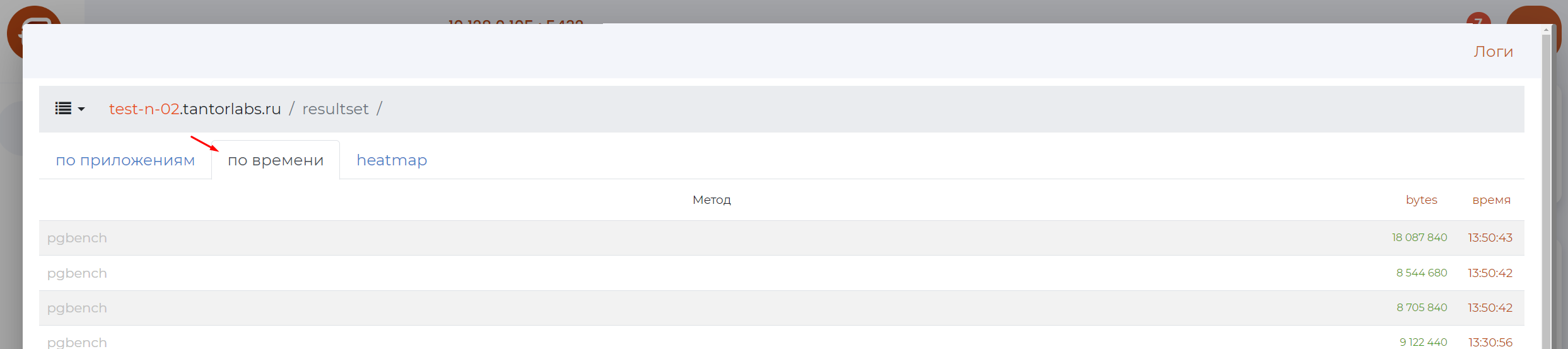This screenshot has height=349, width=1568.
Task: Sort by the bytes column header
Action: pyautogui.click(x=1421, y=200)
